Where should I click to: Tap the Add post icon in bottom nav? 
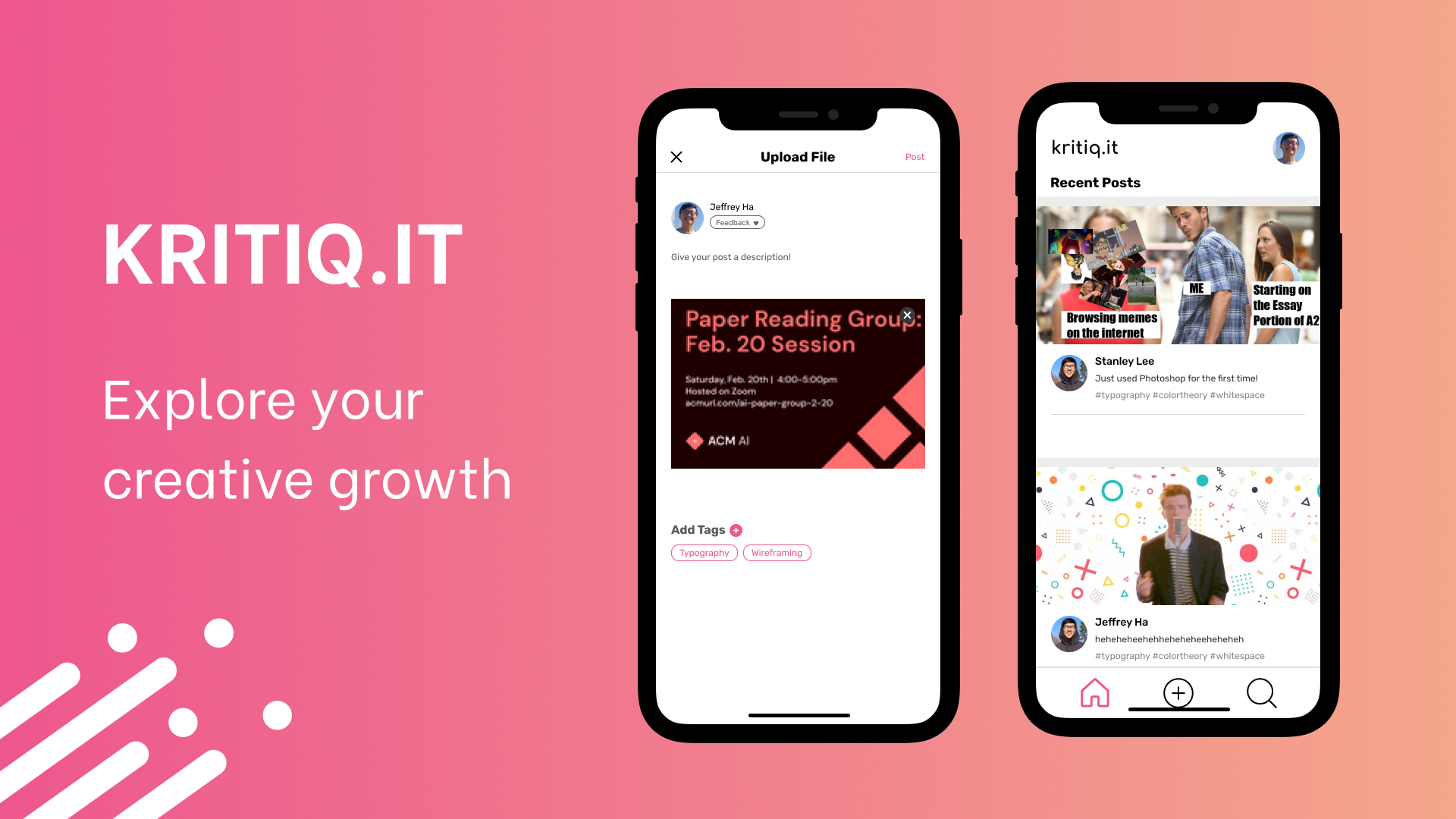click(x=1178, y=692)
